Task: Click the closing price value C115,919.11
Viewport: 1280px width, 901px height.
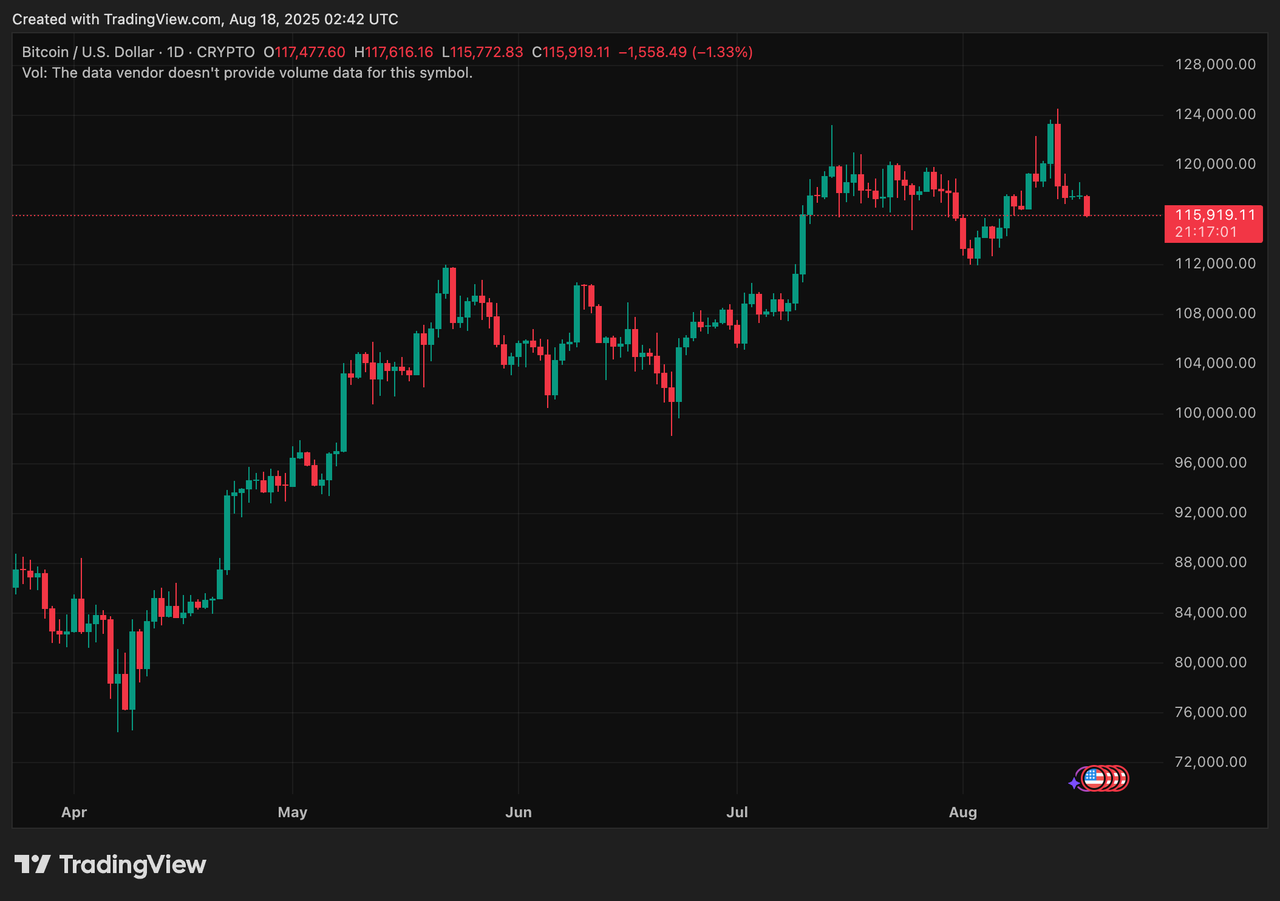Action: (570, 52)
